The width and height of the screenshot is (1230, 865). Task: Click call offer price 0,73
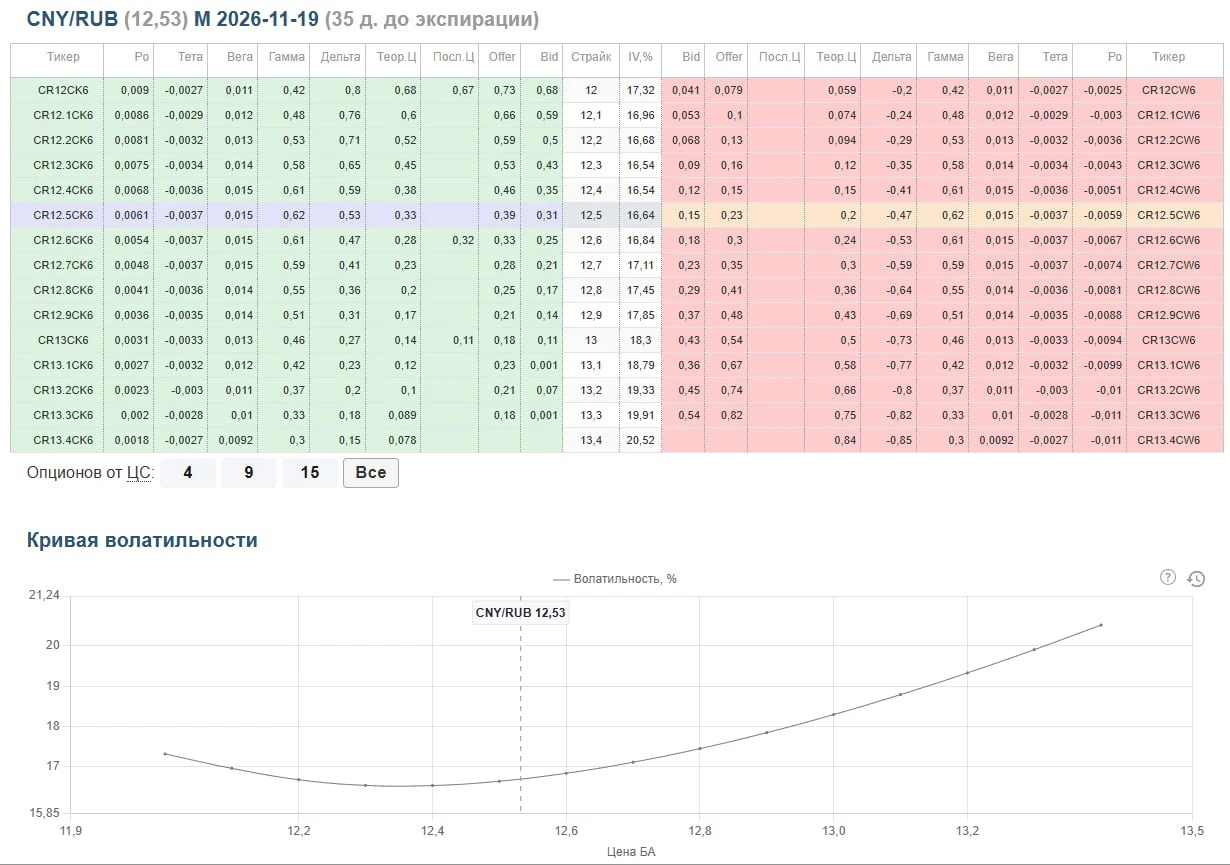(504, 90)
